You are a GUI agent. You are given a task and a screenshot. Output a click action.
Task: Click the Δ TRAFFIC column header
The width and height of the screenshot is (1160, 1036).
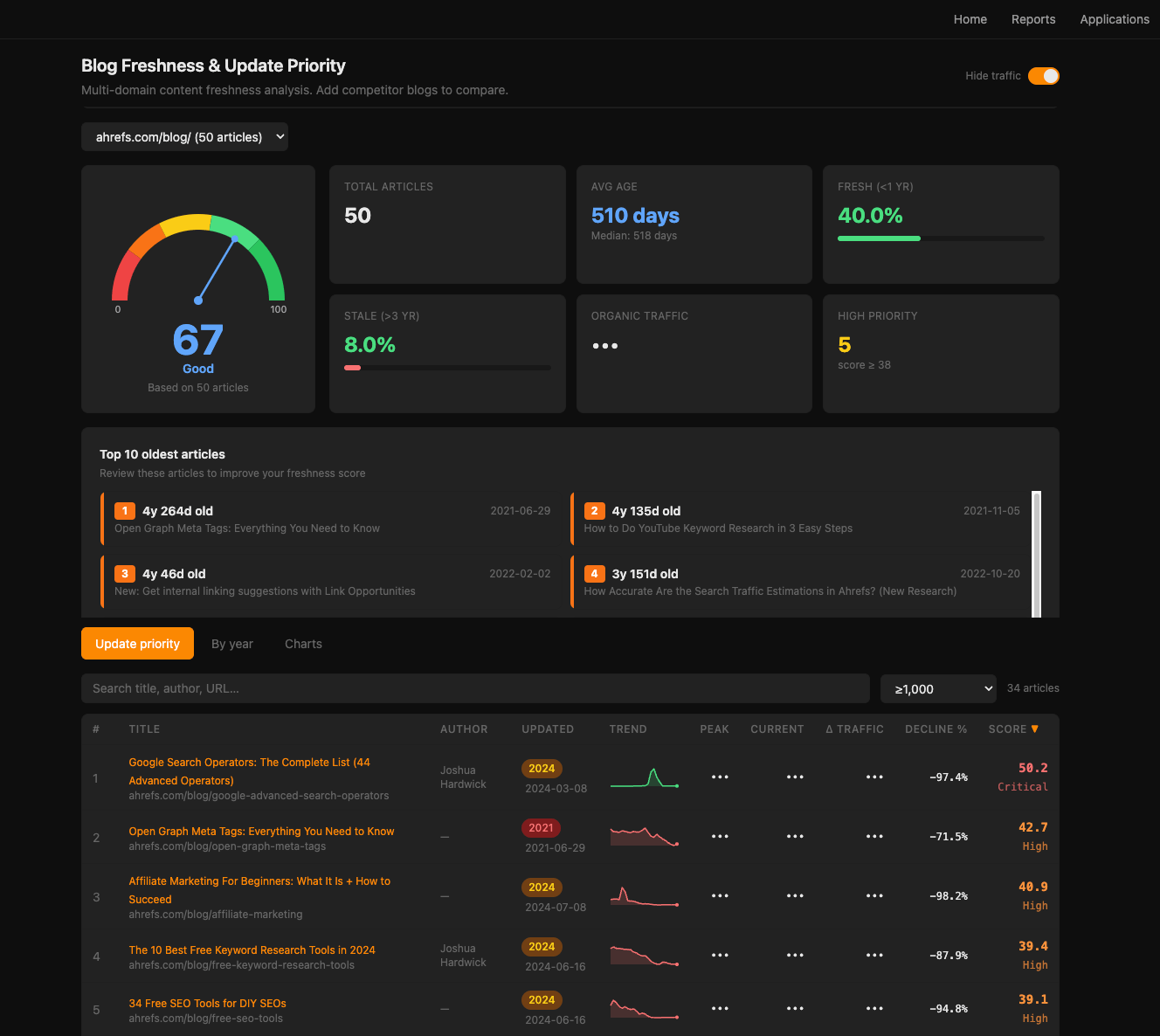854,729
